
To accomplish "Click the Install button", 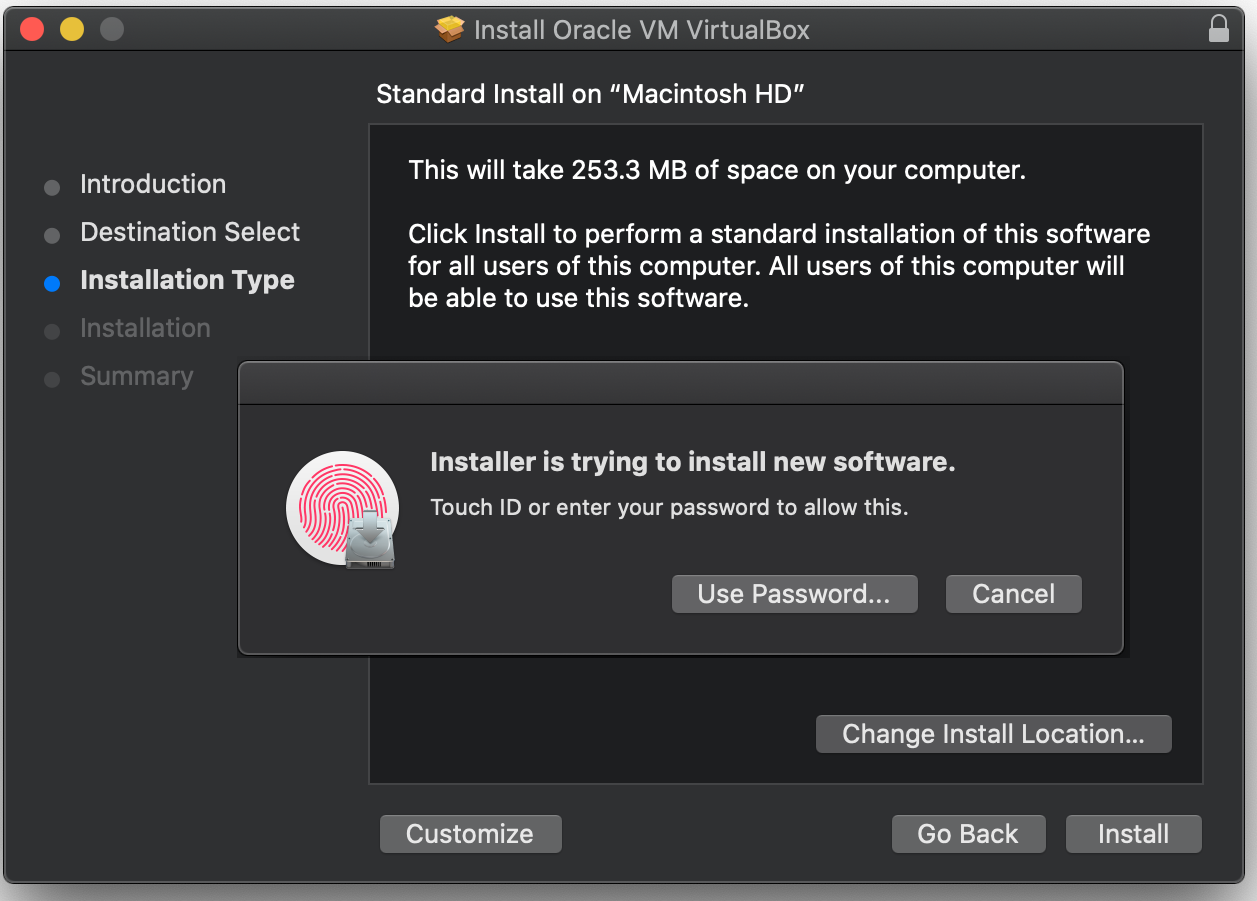I will pos(1133,834).
